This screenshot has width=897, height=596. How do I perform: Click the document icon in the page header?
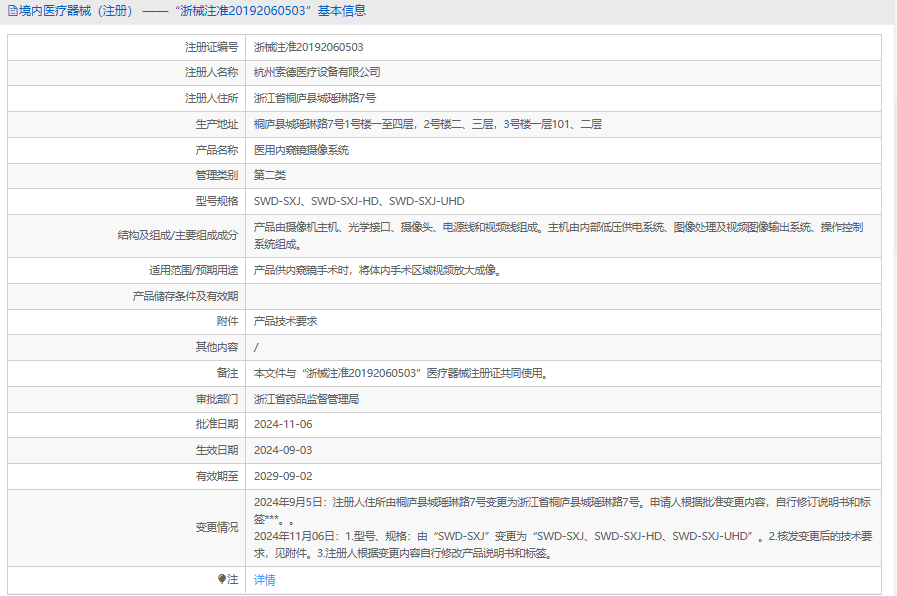pyautogui.click(x=12, y=11)
